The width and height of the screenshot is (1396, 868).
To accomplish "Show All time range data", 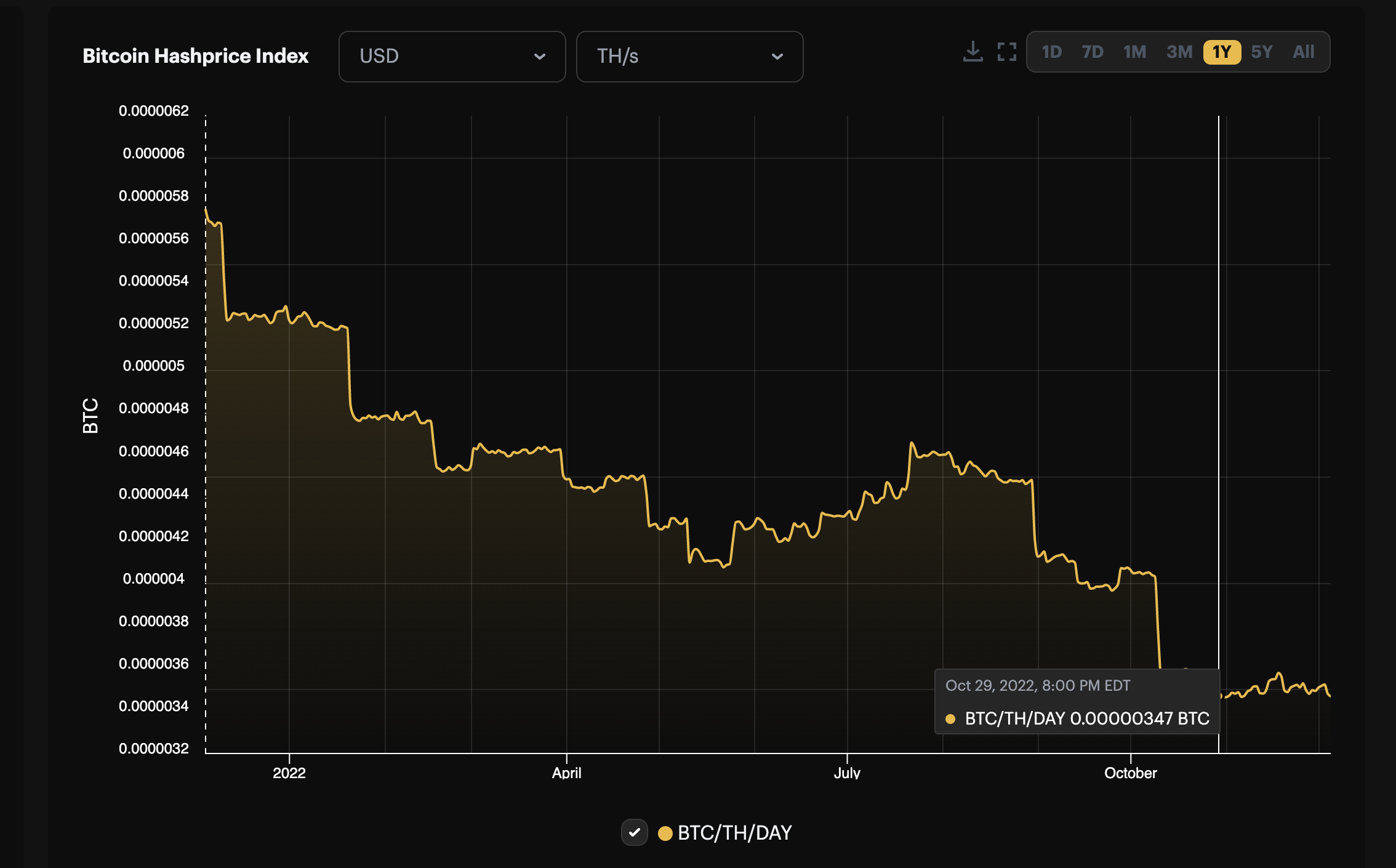I will coord(1303,52).
